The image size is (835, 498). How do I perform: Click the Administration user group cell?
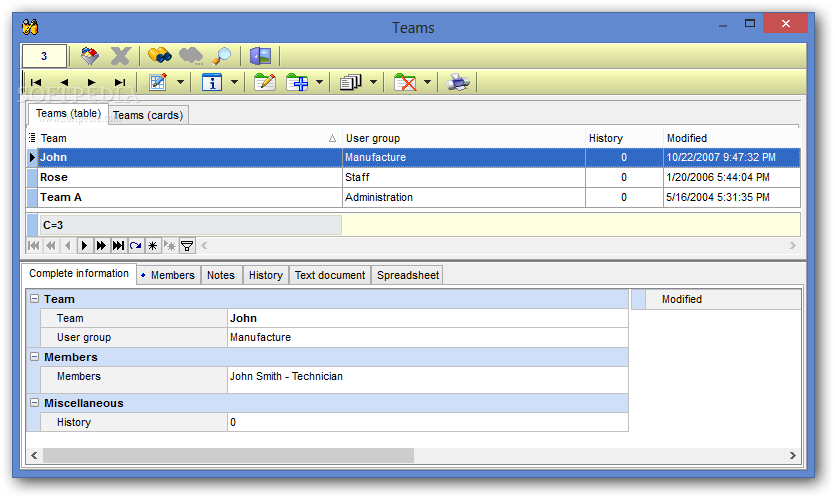tap(463, 197)
